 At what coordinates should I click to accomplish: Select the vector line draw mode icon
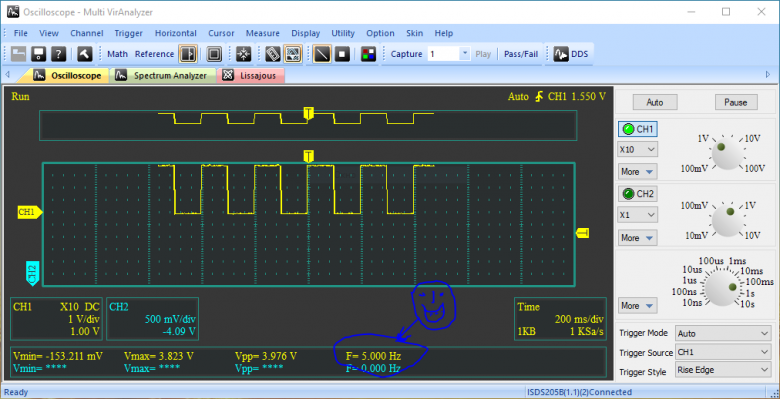[322, 54]
